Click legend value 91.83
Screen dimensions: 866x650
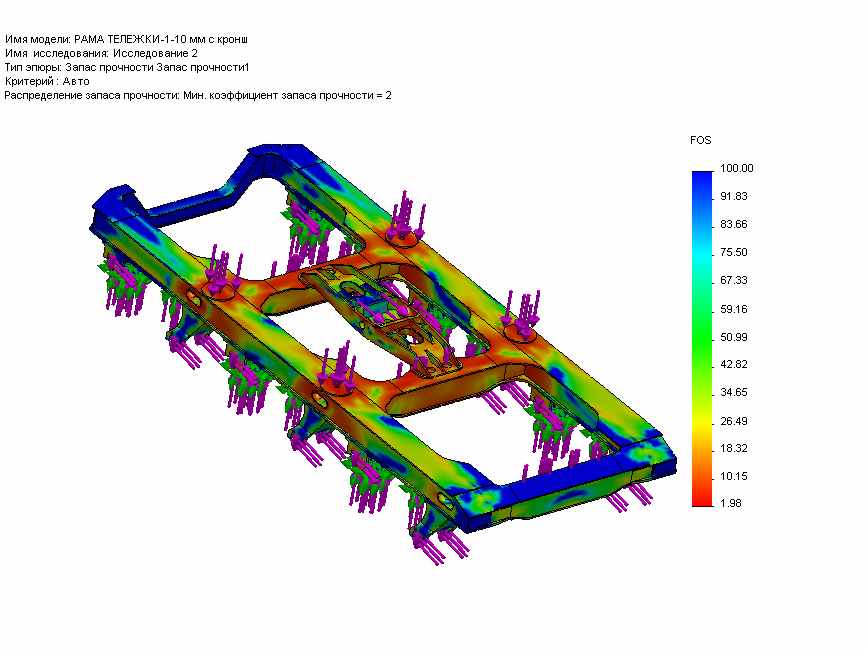coord(734,197)
